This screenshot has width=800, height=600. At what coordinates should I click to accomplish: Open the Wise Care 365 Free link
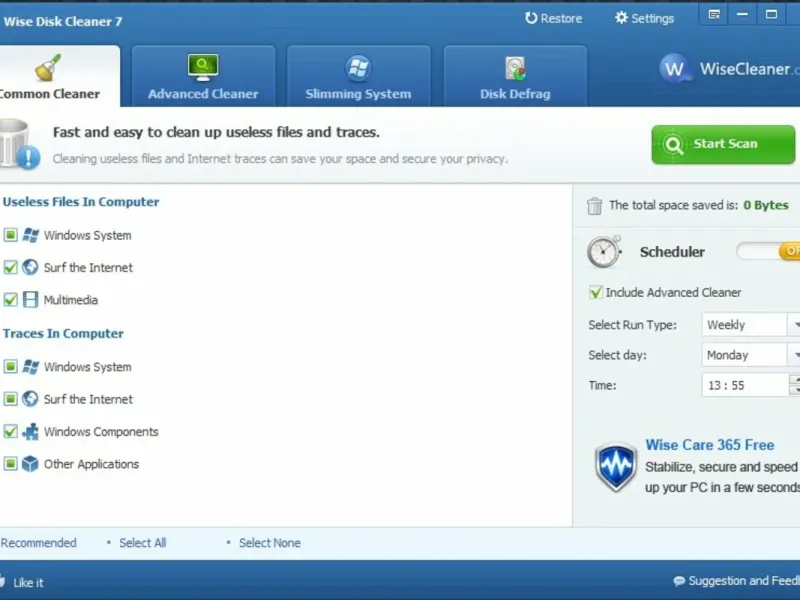pos(710,445)
